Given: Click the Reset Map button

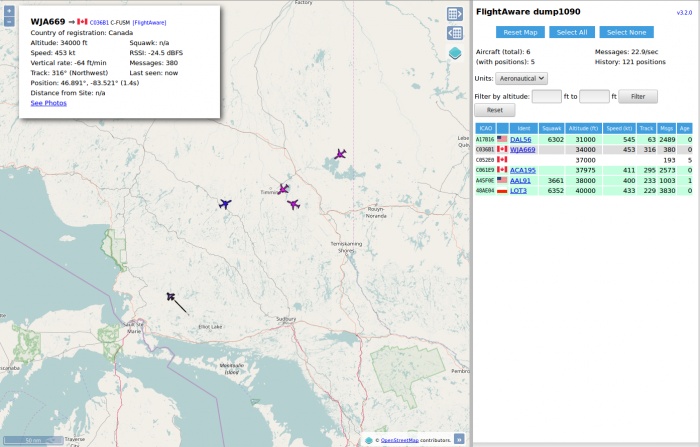Looking at the screenshot, I should (x=520, y=32).
